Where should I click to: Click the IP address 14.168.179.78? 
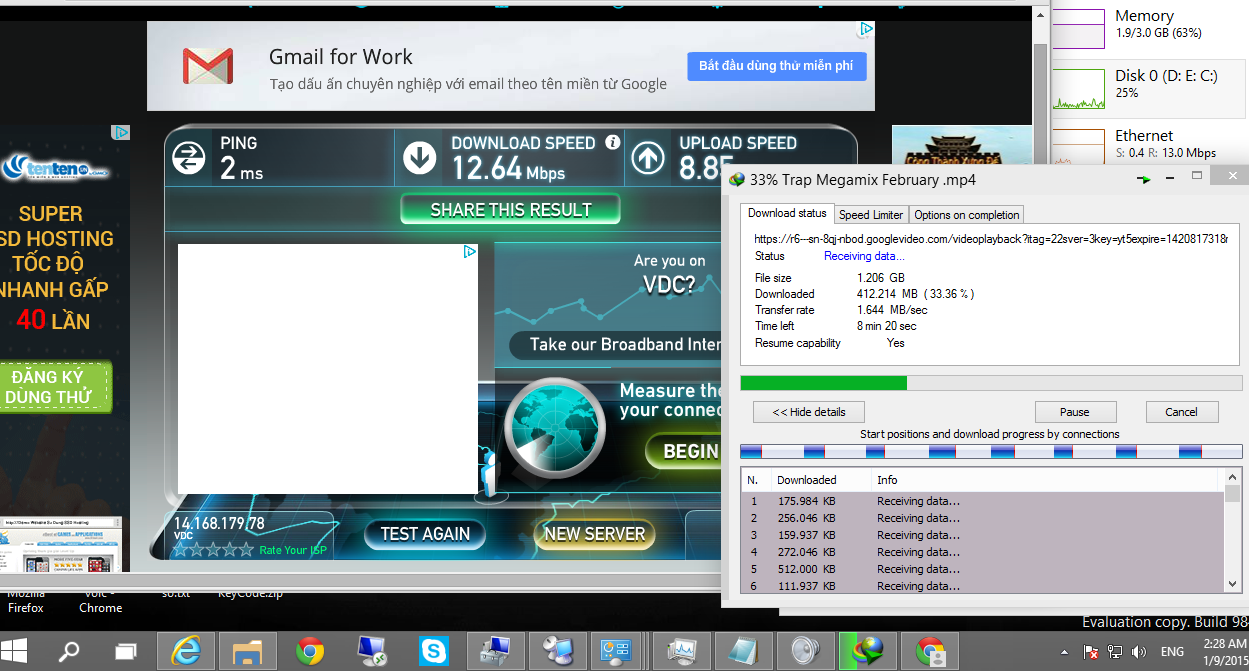[x=219, y=523]
